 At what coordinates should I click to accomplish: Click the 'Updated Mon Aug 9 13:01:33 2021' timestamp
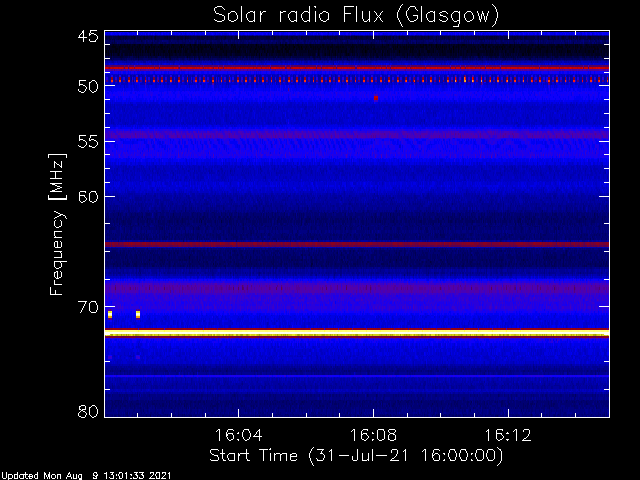click(86, 475)
